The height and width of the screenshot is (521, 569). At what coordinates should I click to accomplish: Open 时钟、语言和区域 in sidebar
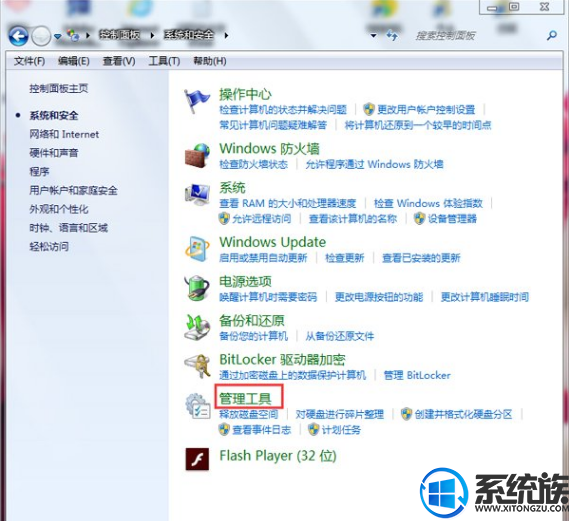69,228
